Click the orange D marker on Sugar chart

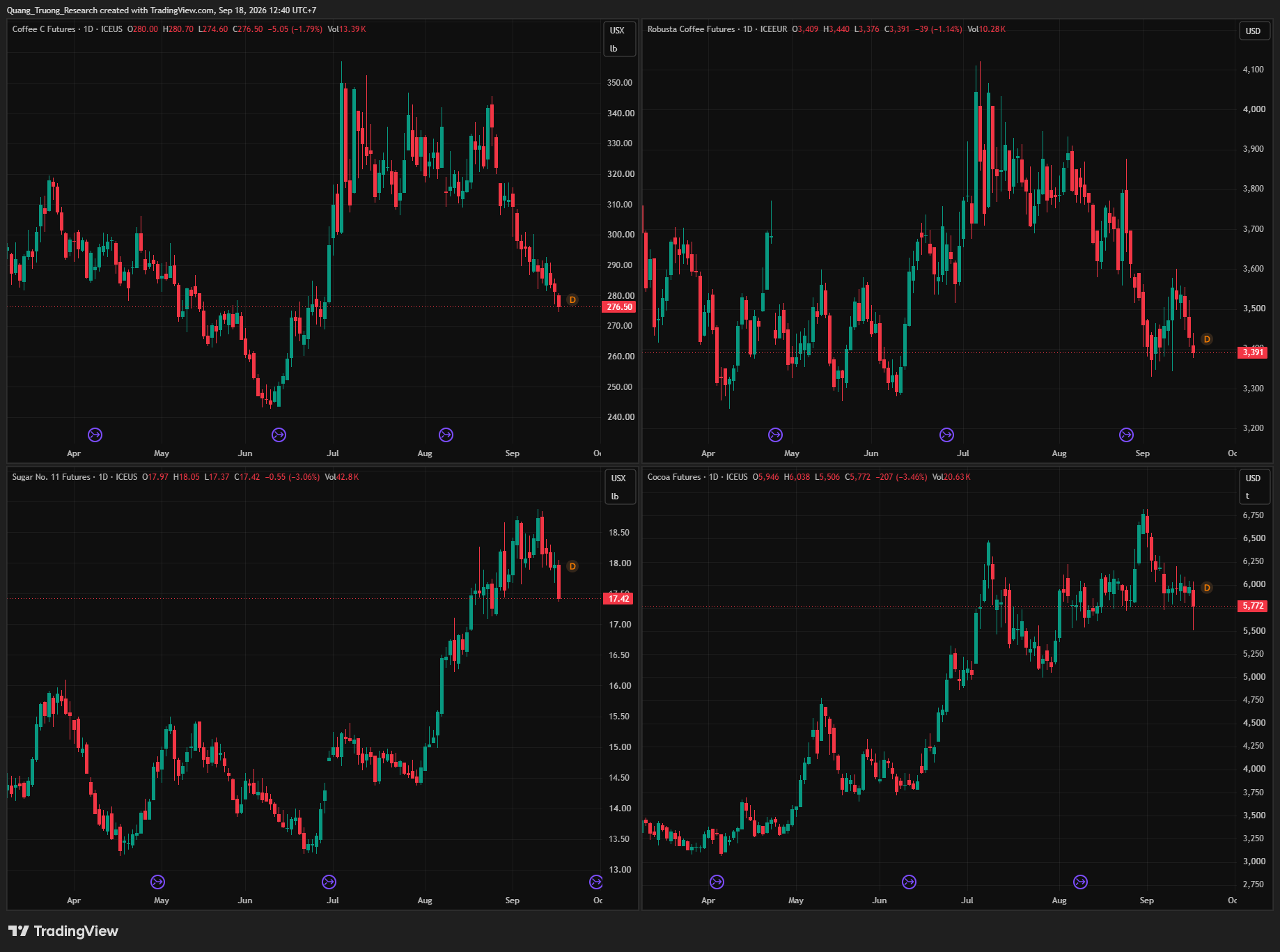[572, 566]
